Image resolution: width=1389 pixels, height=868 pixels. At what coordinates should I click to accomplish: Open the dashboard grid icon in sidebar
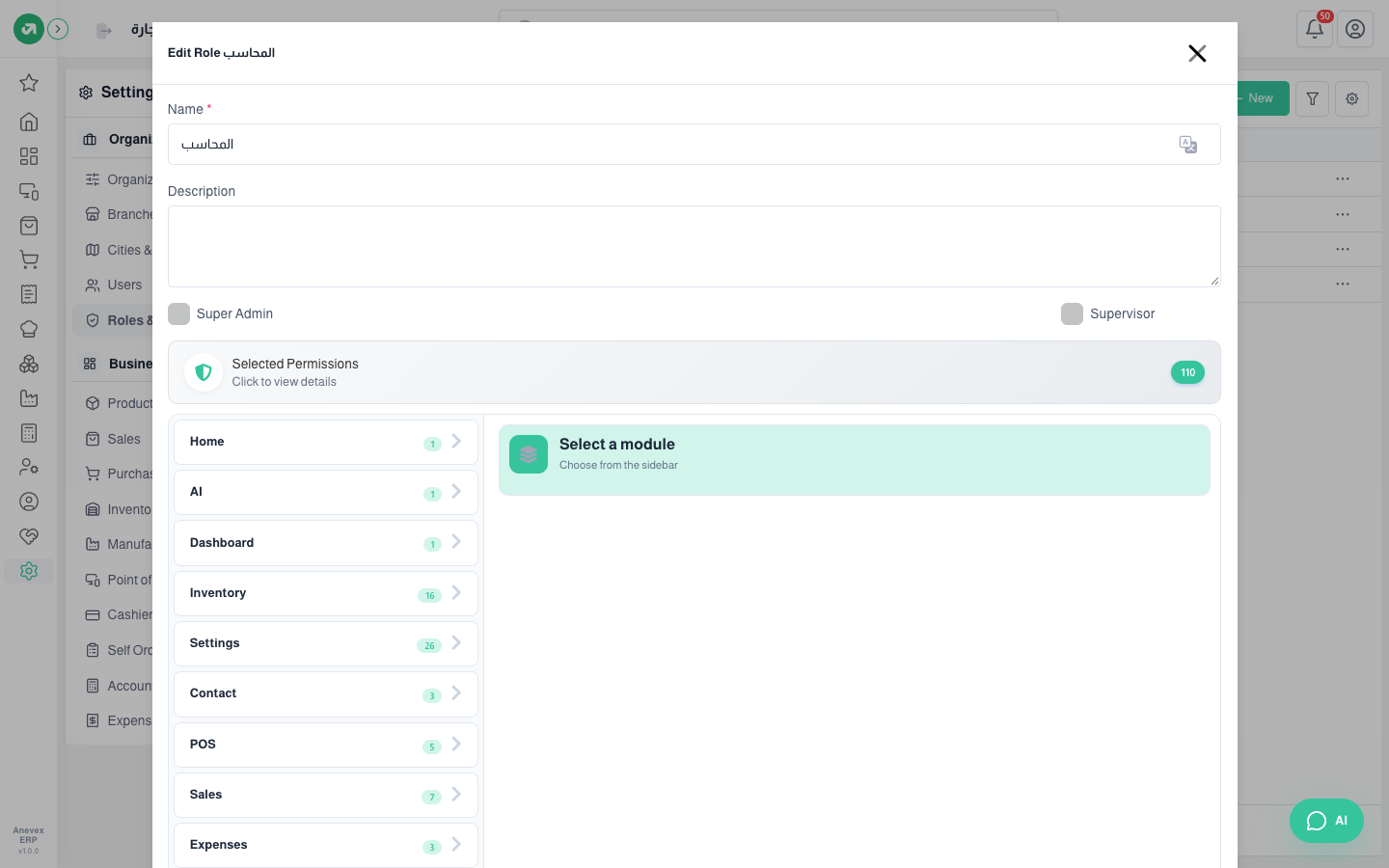pos(29,156)
